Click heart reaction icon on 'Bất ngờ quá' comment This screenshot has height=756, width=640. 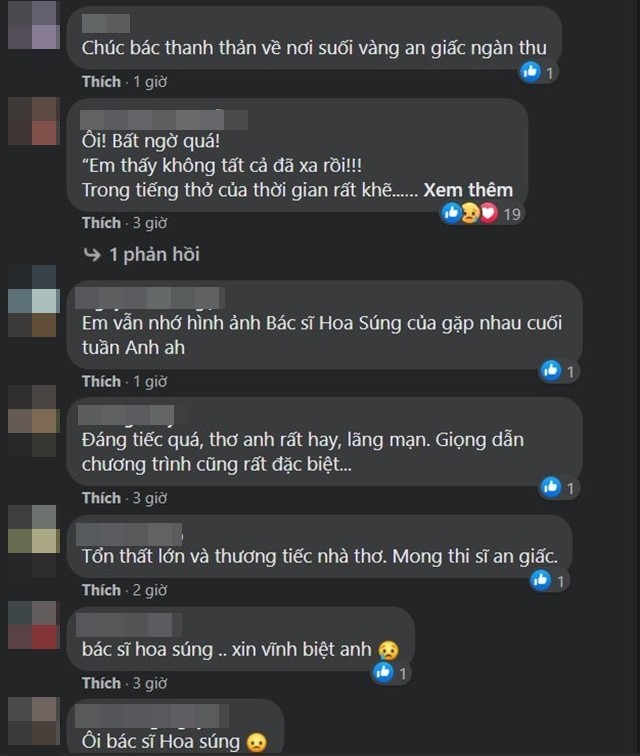tap(488, 213)
